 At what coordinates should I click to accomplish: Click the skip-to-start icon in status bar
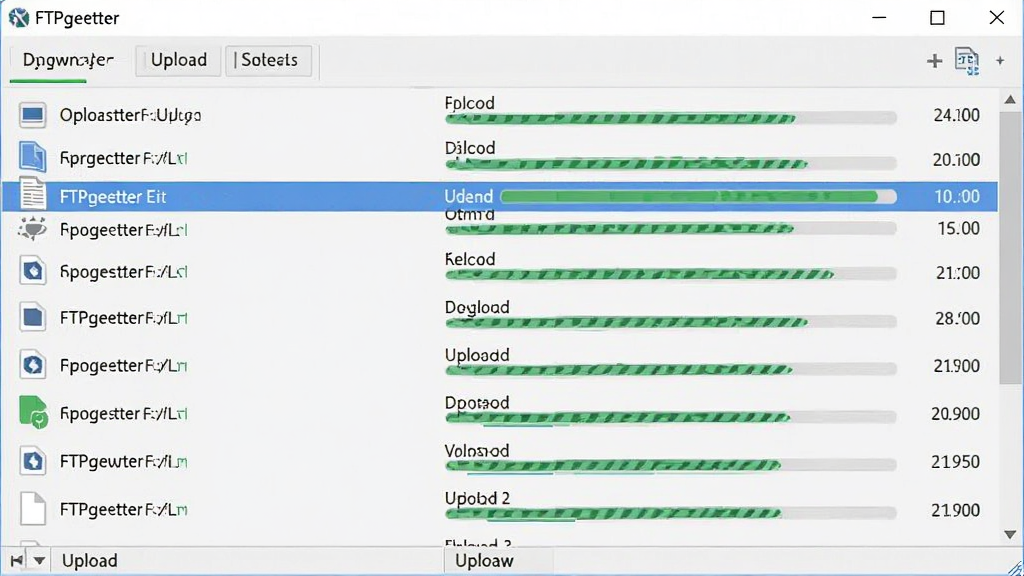point(16,560)
